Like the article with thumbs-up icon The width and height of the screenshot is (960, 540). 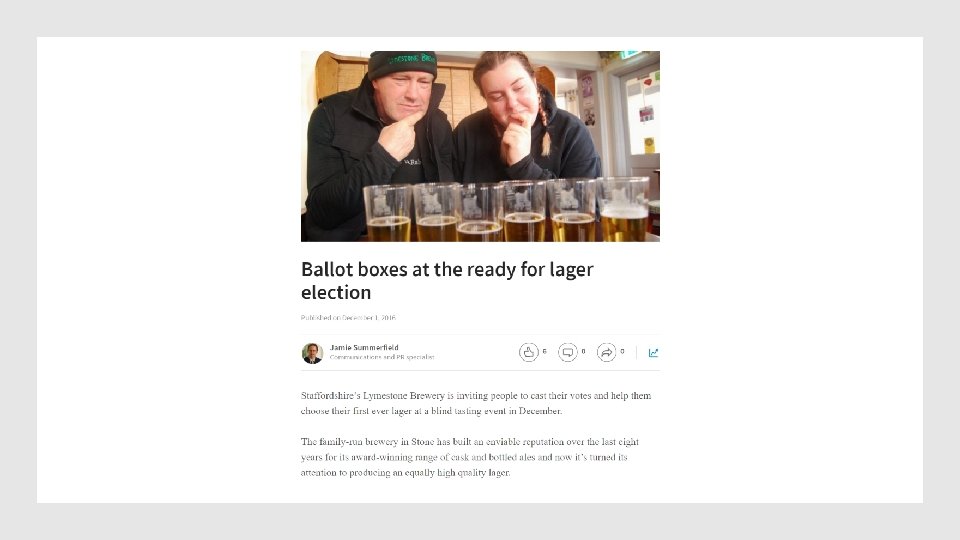click(528, 352)
